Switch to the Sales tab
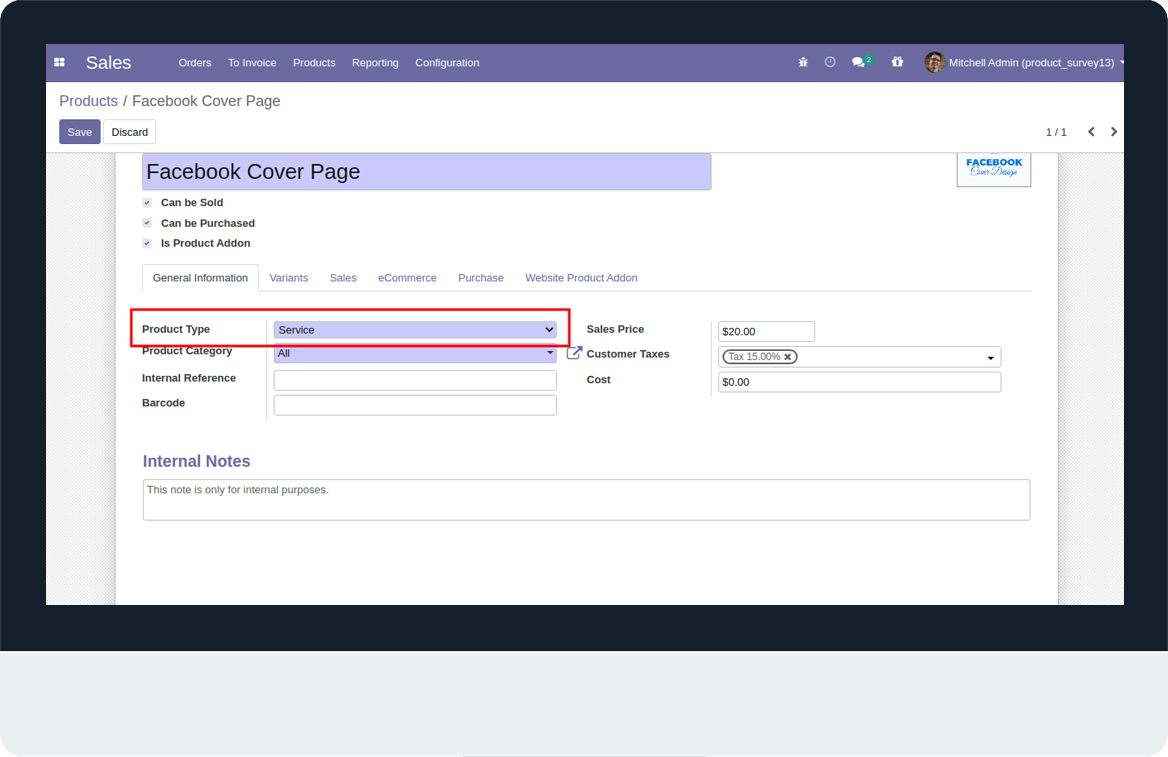 point(343,278)
